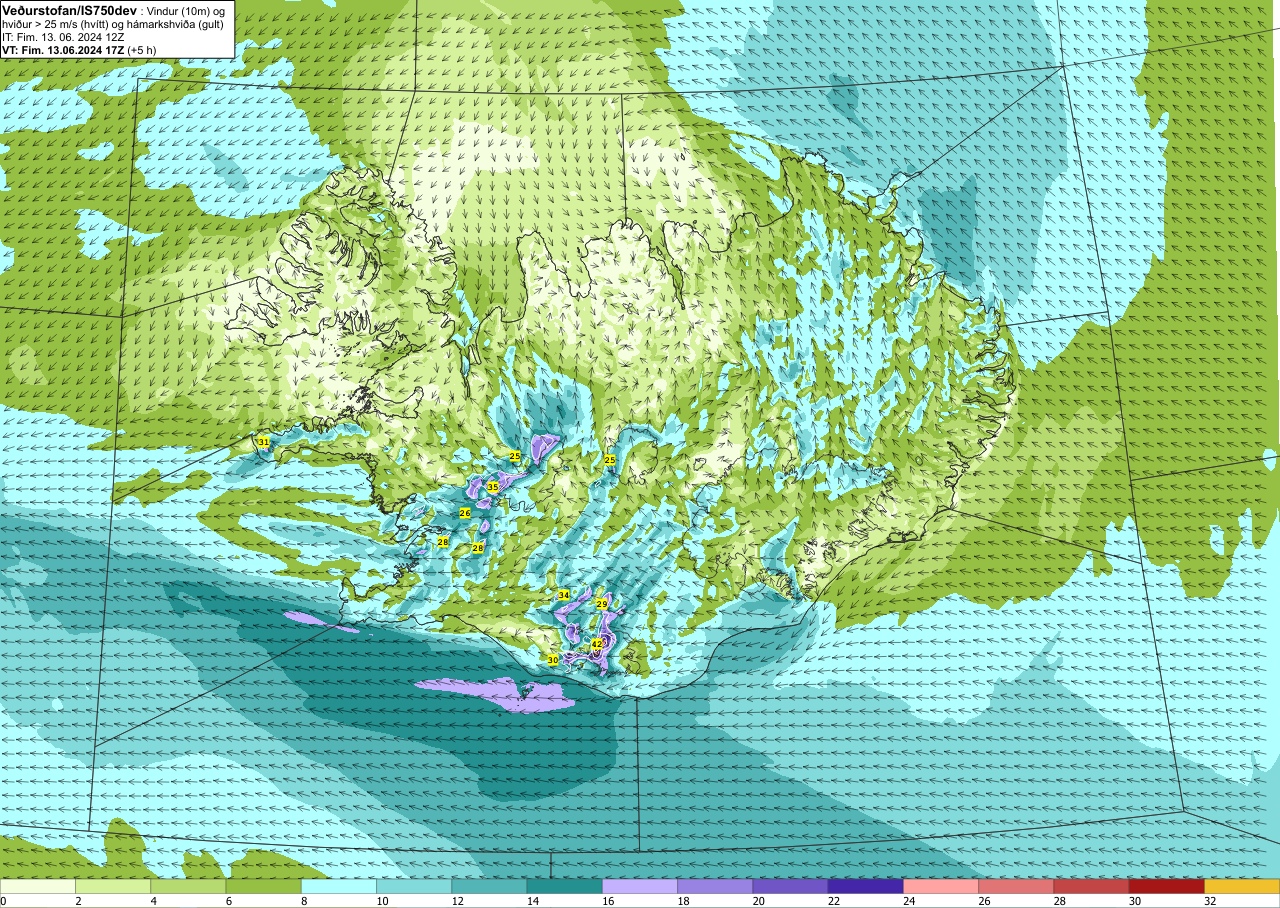Click the 'VT: Fim. 13.06.2024 17Z (+5 h)' line
Image resolution: width=1280 pixels, height=908 pixels.
(79, 50)
